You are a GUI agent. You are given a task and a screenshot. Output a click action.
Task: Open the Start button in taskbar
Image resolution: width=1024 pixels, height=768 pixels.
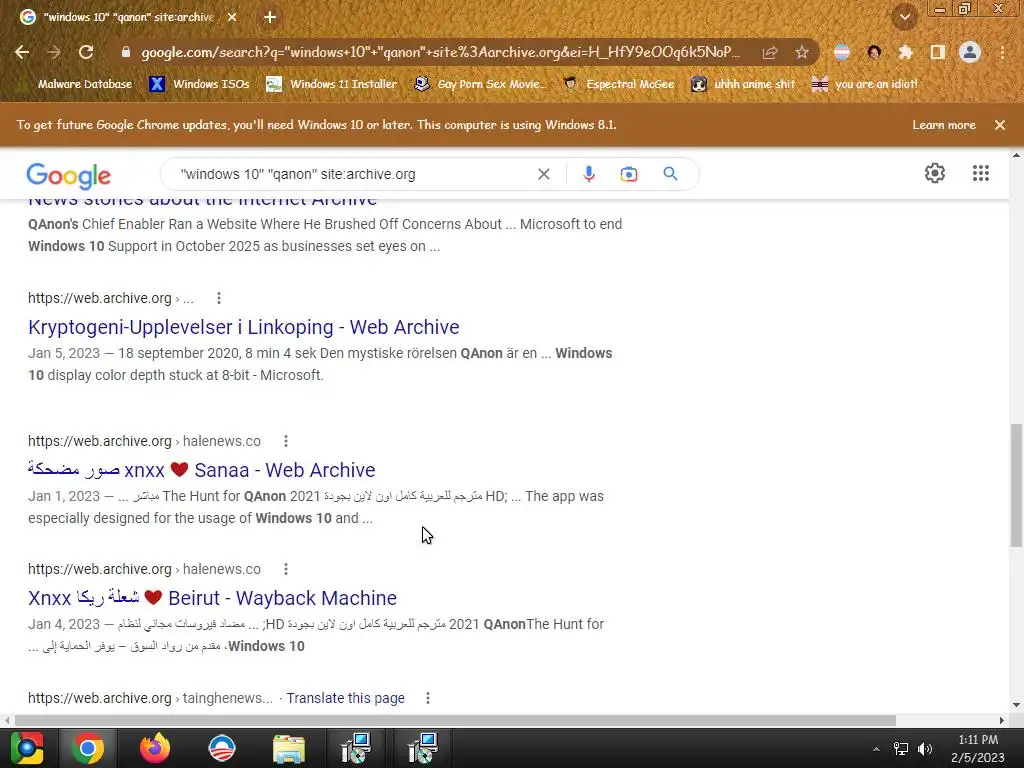(27, 748)
